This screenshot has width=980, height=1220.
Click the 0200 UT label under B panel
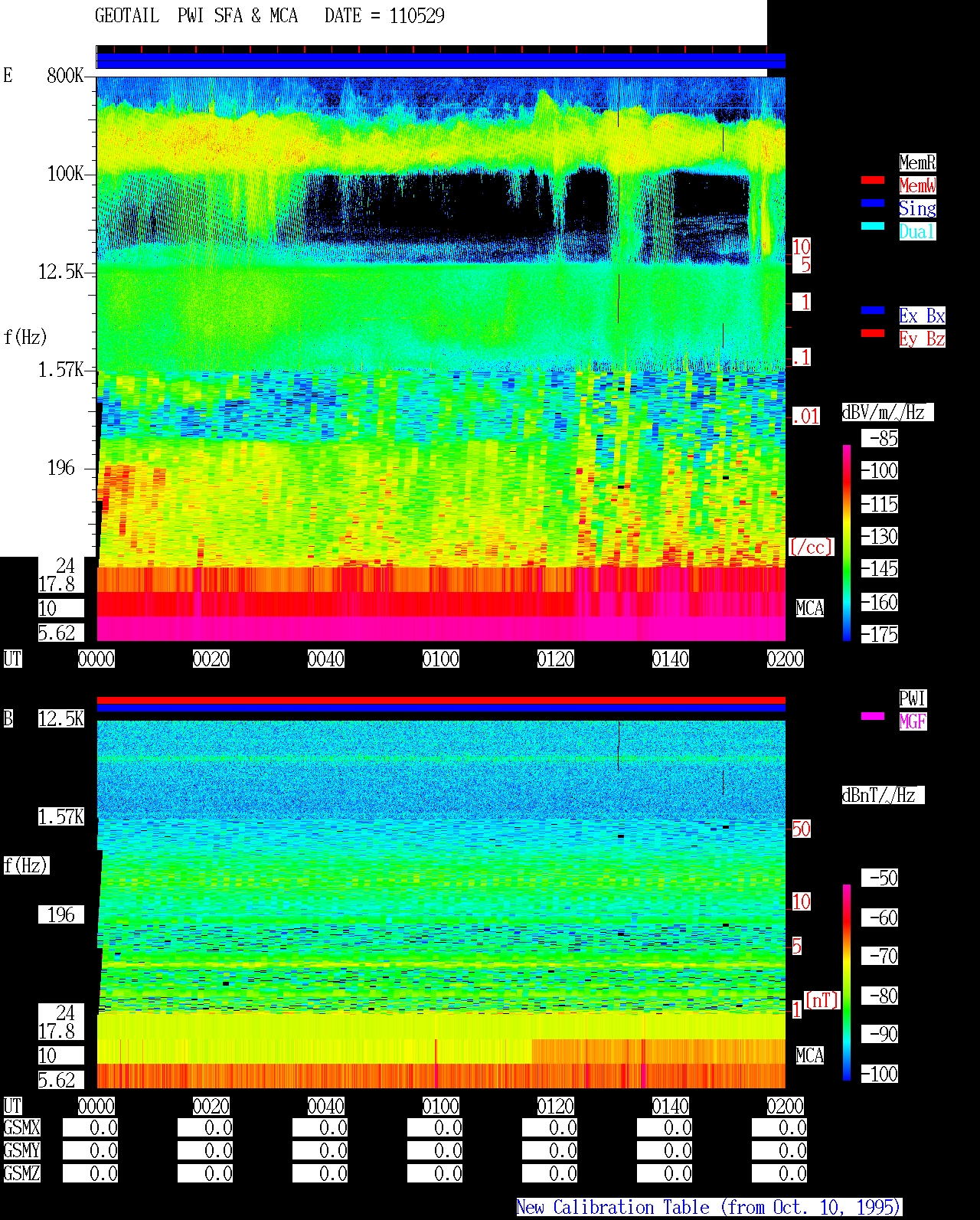pos(786,1106)
